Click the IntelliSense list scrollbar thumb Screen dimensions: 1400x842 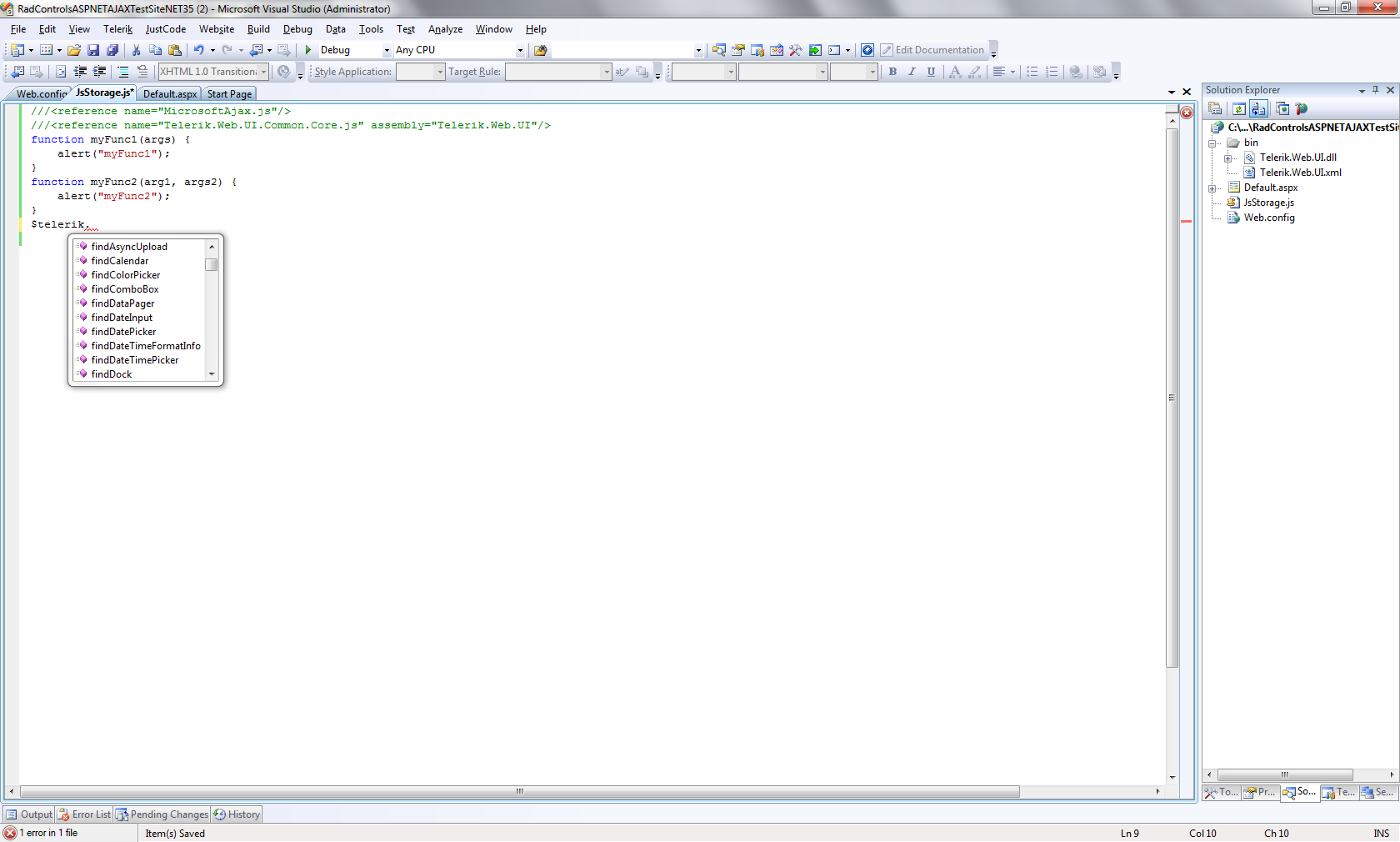point(212,264)
